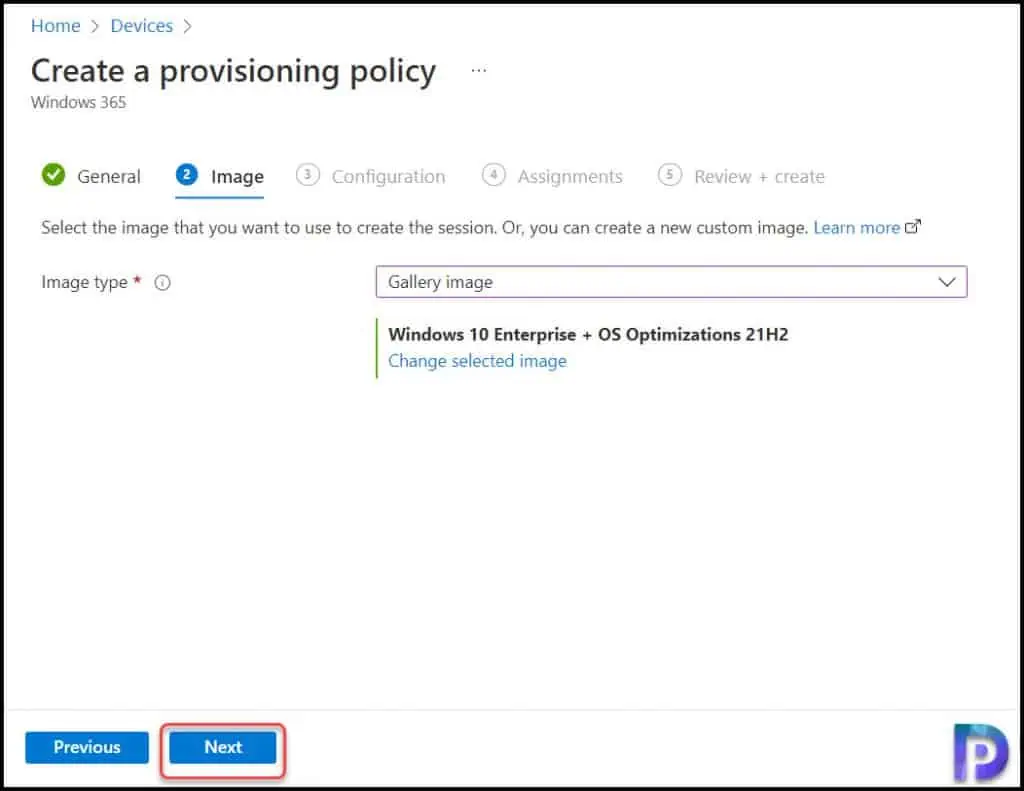Click the step 5 number circle
Viewport: 1024px width, 791px height.
(x=669, y=174)
